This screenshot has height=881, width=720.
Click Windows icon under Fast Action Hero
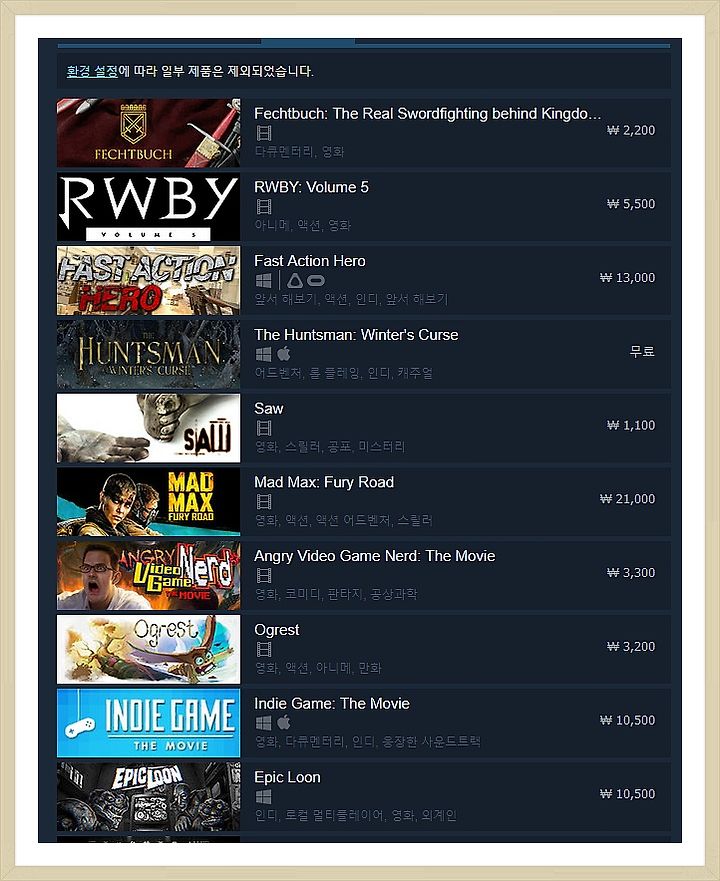point(264,280)
